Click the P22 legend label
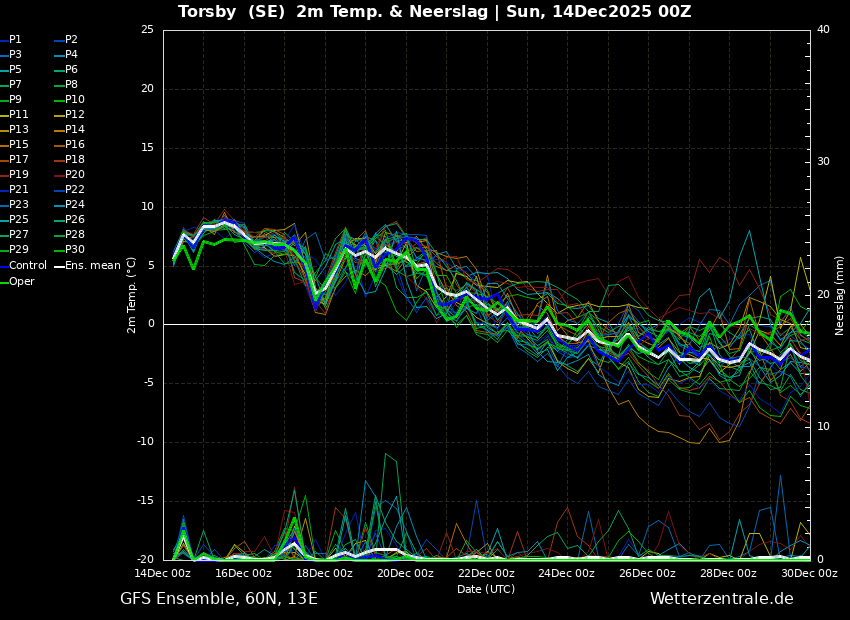 pyautogui.click(x=70, y=190)
